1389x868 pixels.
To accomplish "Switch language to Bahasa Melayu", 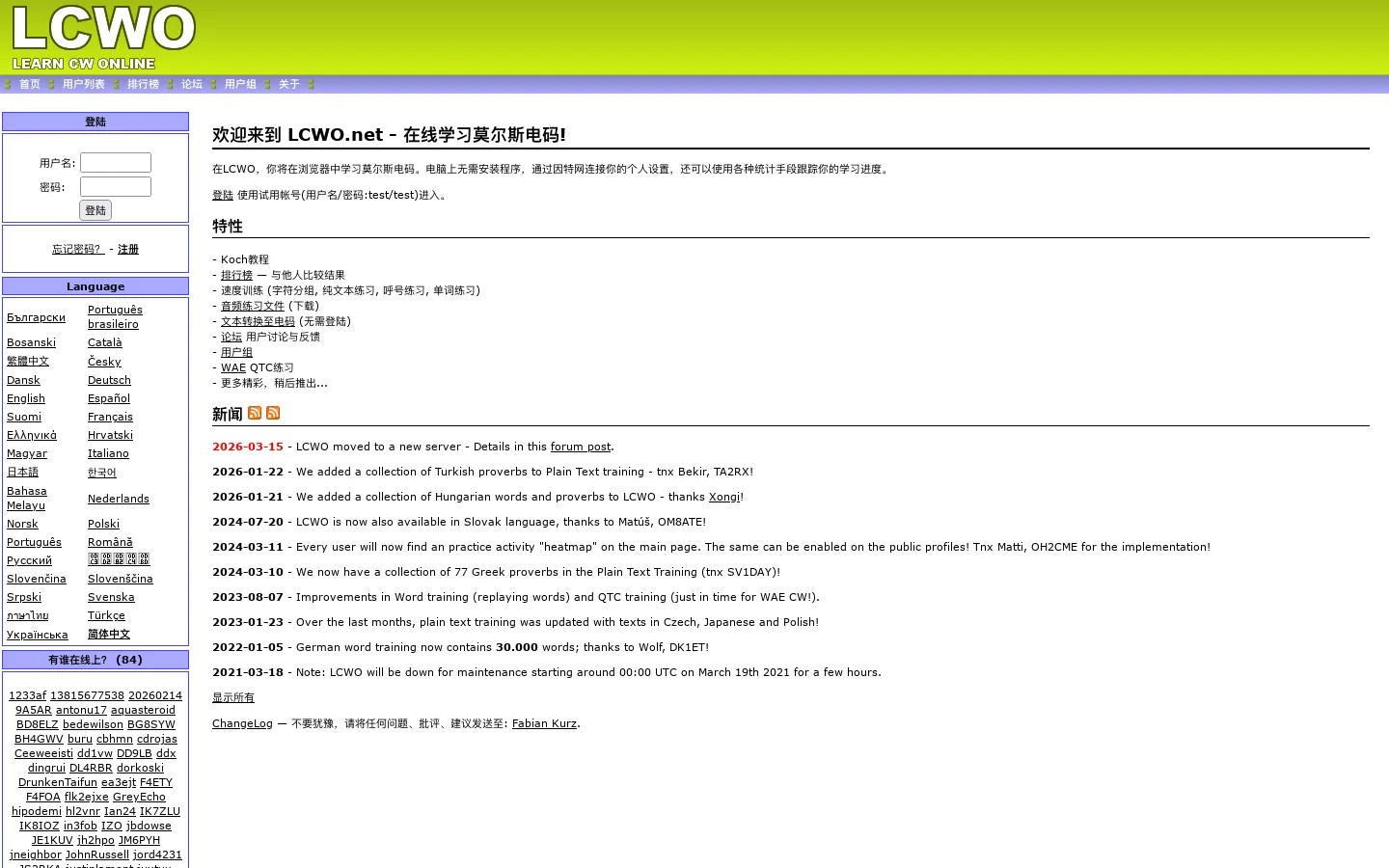I will (27, 499).
